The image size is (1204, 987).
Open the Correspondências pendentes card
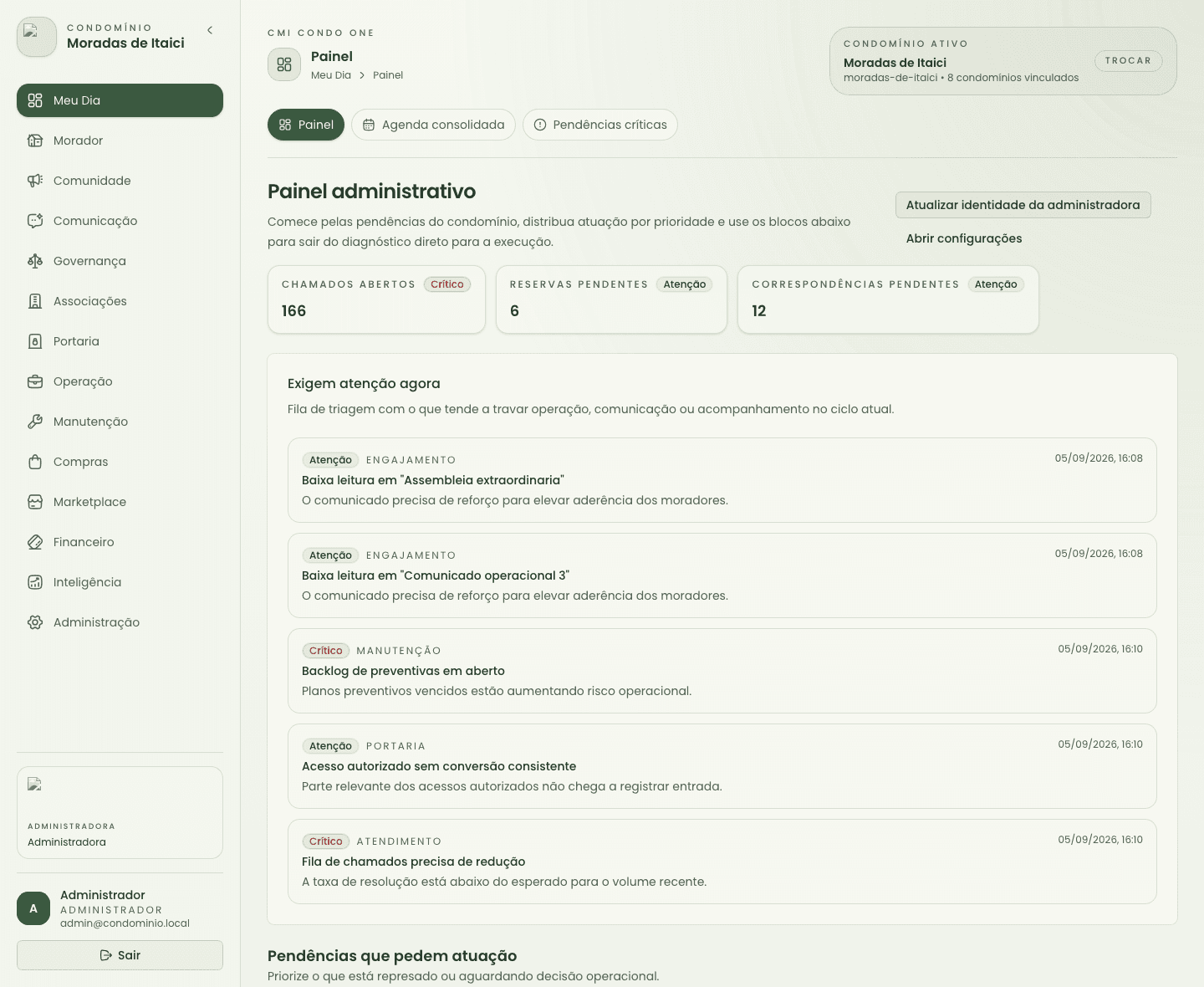pos(888,299)
